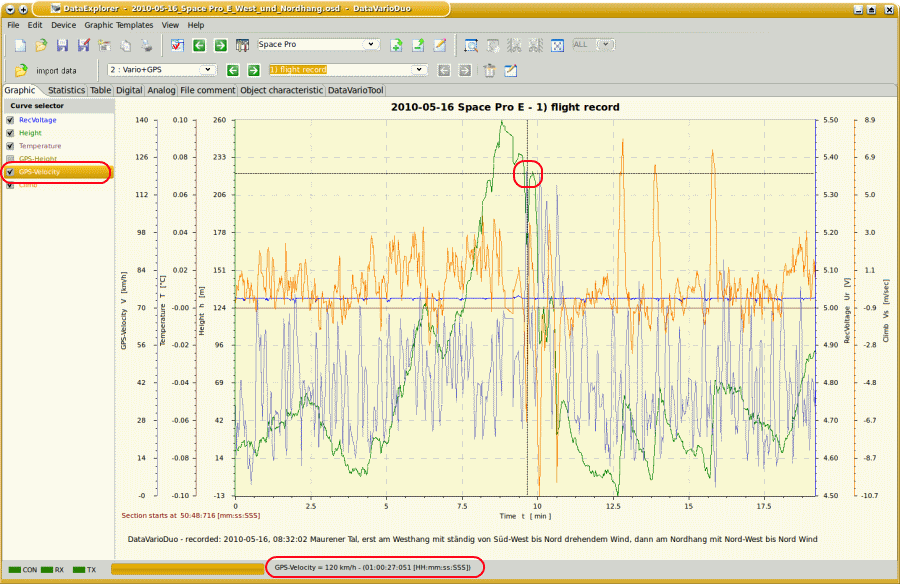Uncheck the RecVoltage curve checkbox
Screen dimensions: 900x584
point(10,120)
